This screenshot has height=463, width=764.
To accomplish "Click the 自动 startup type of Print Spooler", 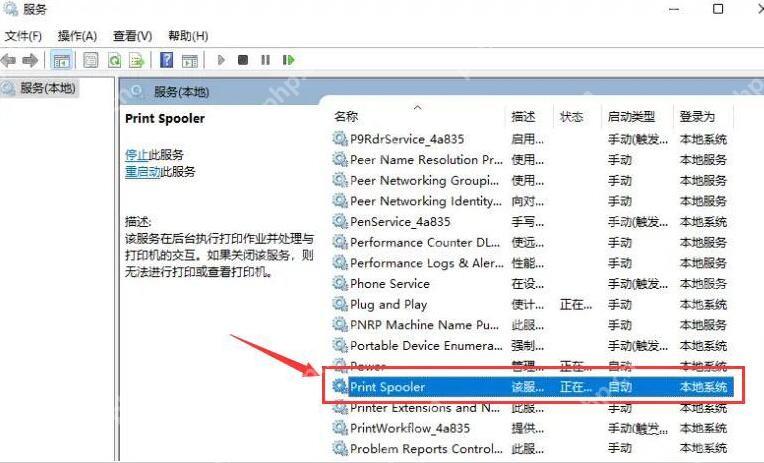I will pyautogui.click(x=620, y=387).
